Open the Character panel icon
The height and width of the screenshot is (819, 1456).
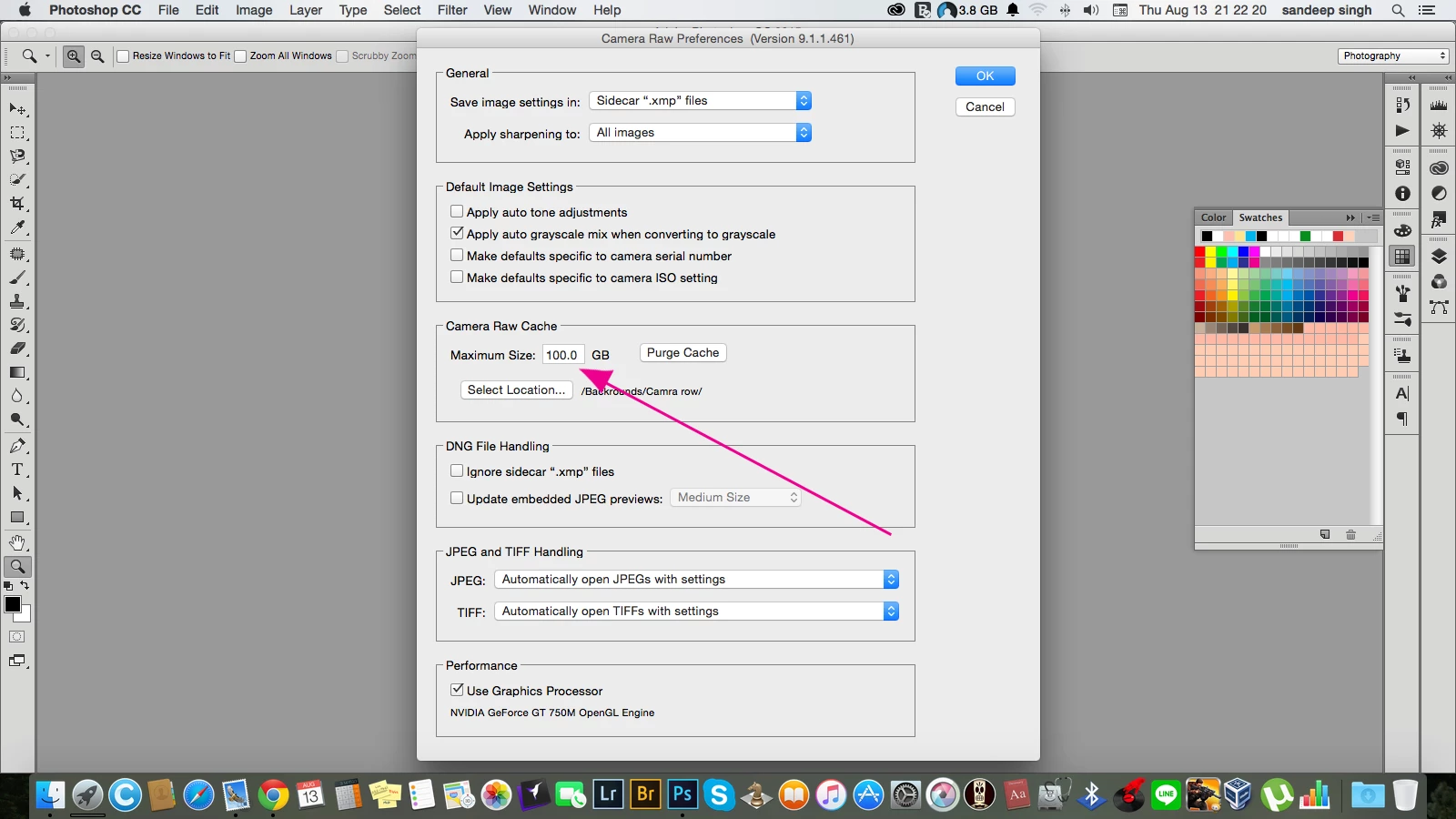(1402, 394)
